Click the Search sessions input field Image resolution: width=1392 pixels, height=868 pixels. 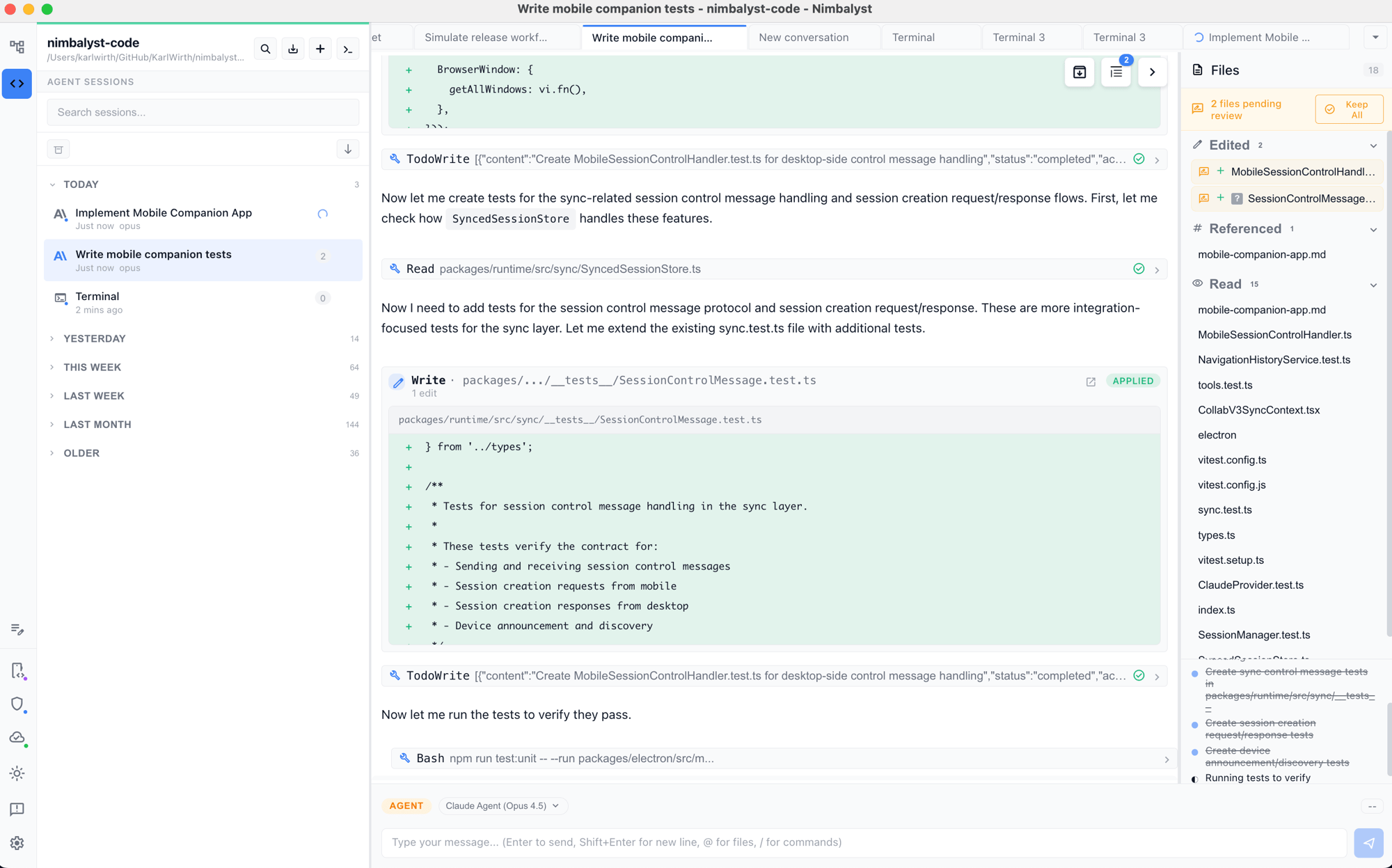[203, 112]
